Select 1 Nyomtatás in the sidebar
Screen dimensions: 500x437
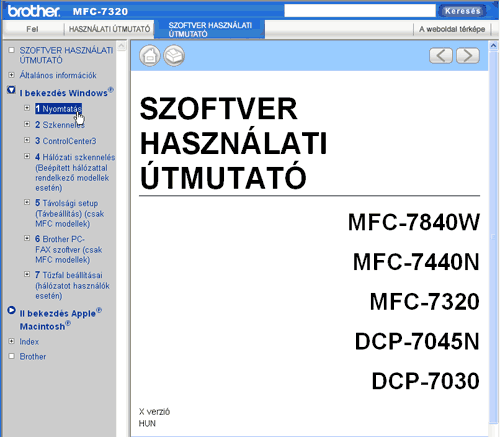point(58,109)
